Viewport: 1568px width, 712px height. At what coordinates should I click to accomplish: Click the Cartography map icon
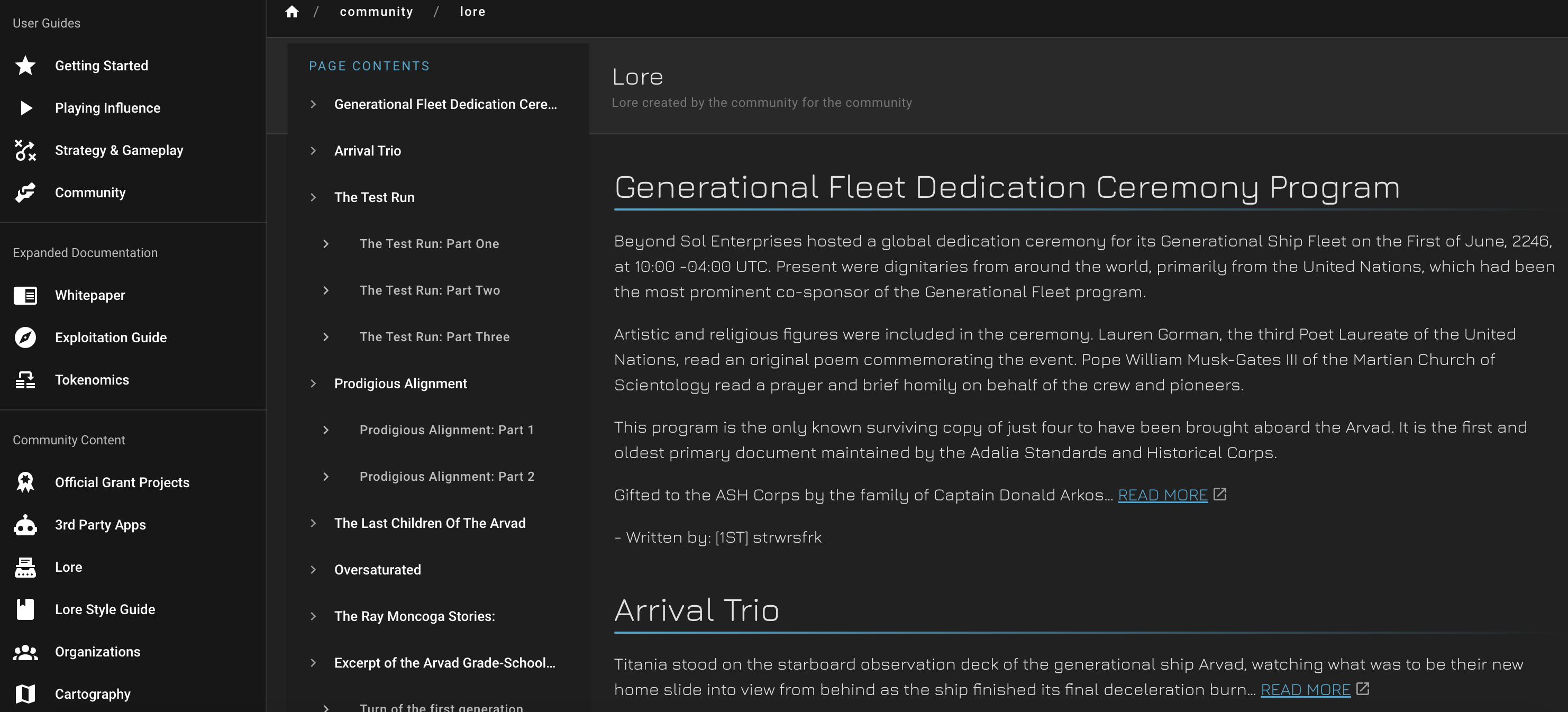25,693
